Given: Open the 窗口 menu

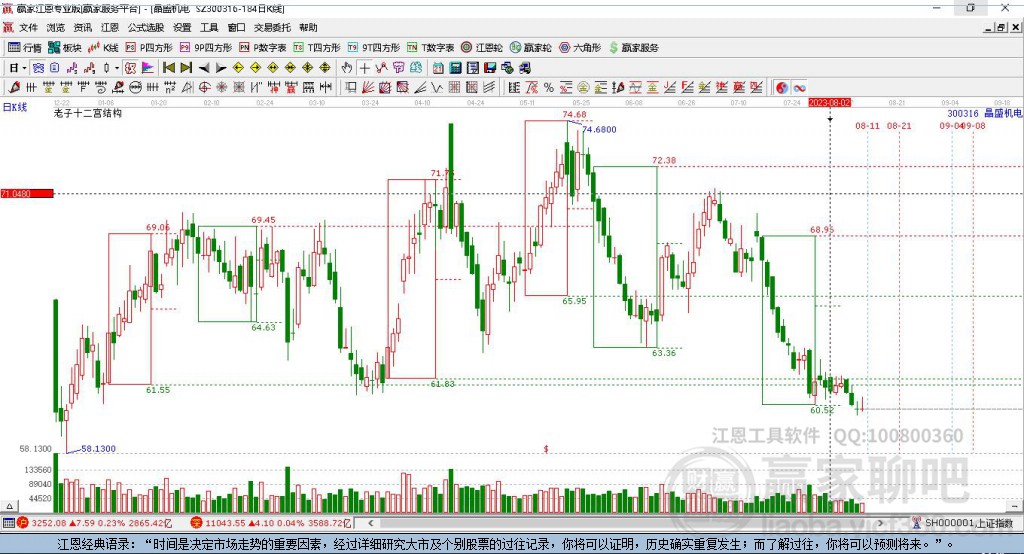Looking at the screenshot, I should (236, 27).
